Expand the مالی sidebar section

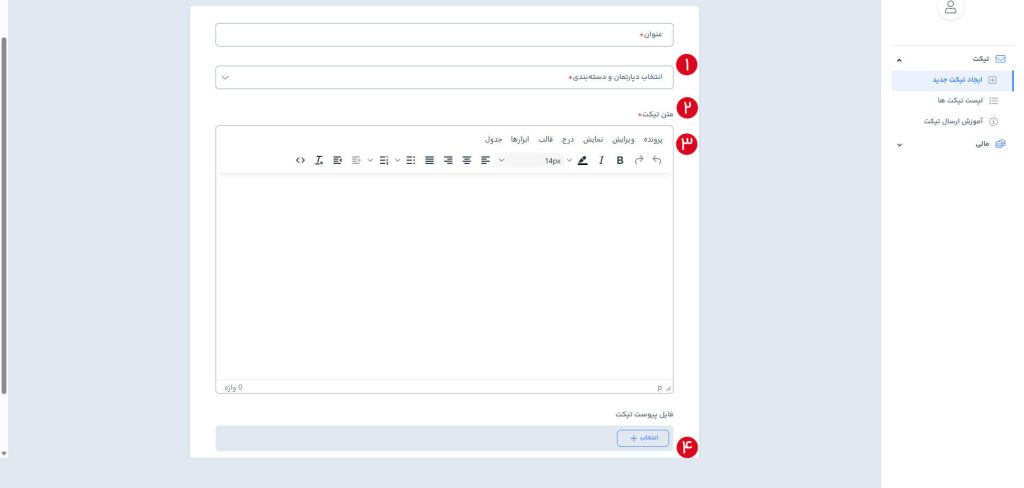point(898,145)
